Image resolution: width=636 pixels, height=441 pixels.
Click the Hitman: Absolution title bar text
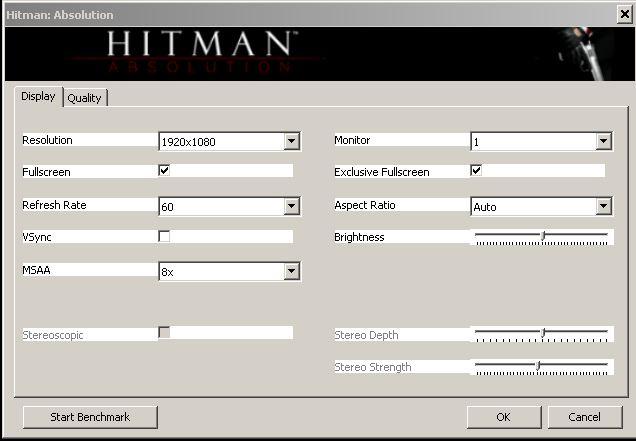(60, 15)
